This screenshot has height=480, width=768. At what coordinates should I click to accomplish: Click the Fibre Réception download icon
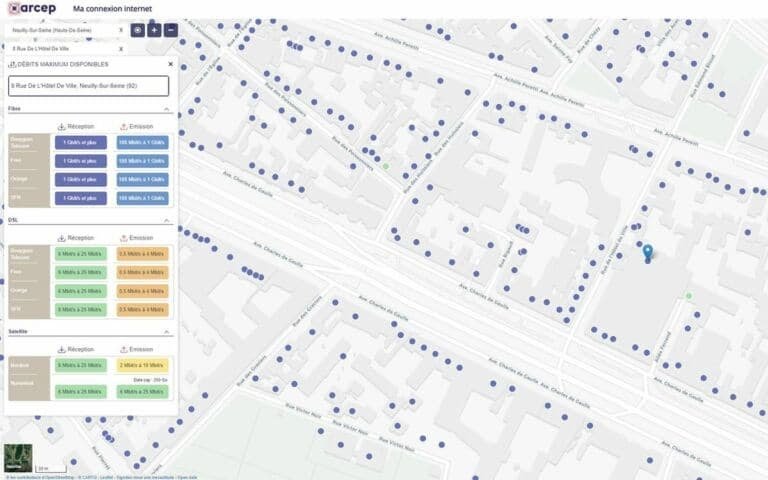point(62,127)
